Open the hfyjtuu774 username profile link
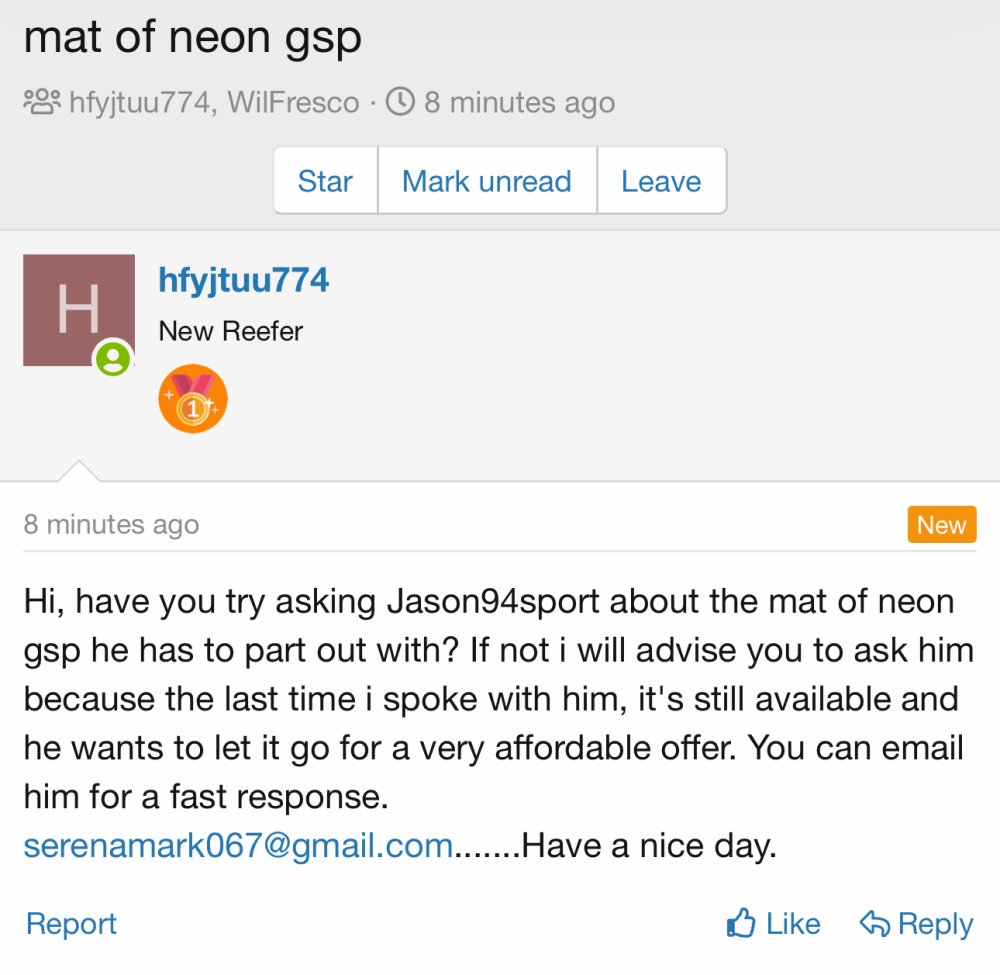The height and width of the screenshot is (975, 1000). pyautogui.click(x=243, y=280)
